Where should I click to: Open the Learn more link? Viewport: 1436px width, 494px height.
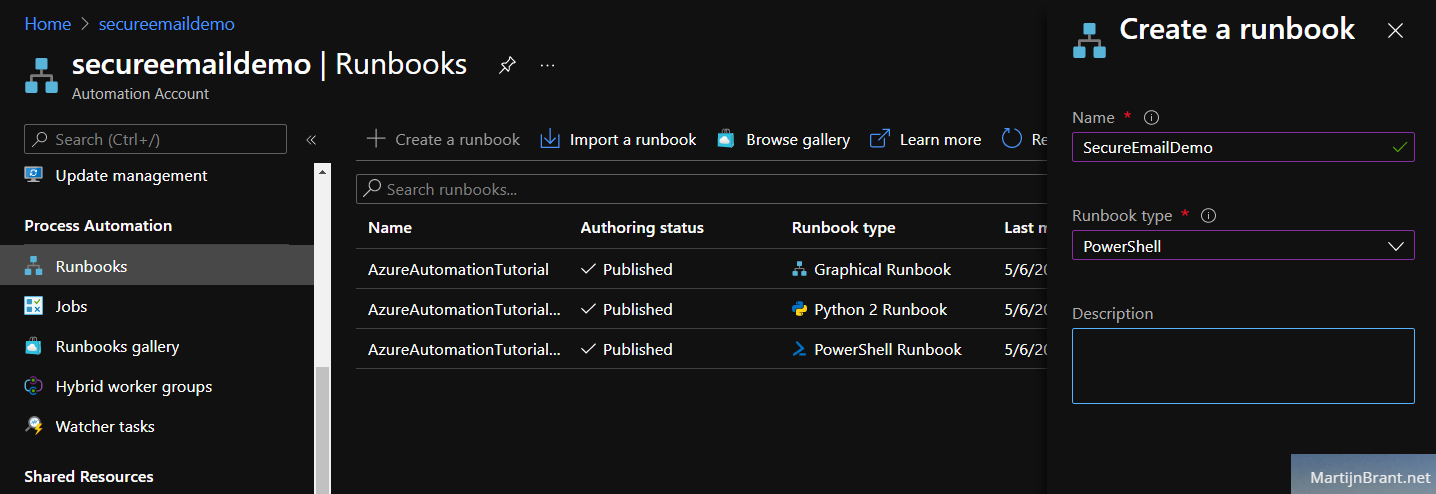coord(925,139)
